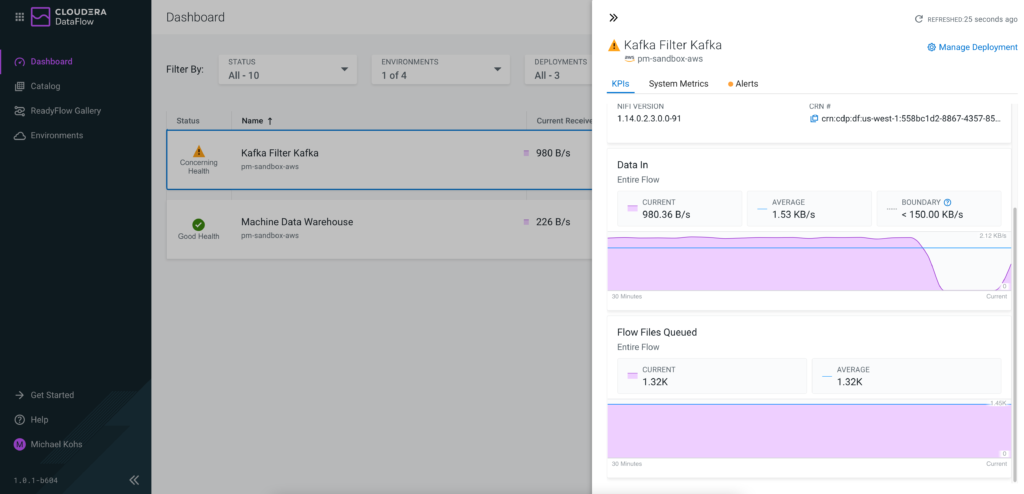Switch to the System Metrics tab
This screenshot has width=1024, height=494.
[678, 84]
